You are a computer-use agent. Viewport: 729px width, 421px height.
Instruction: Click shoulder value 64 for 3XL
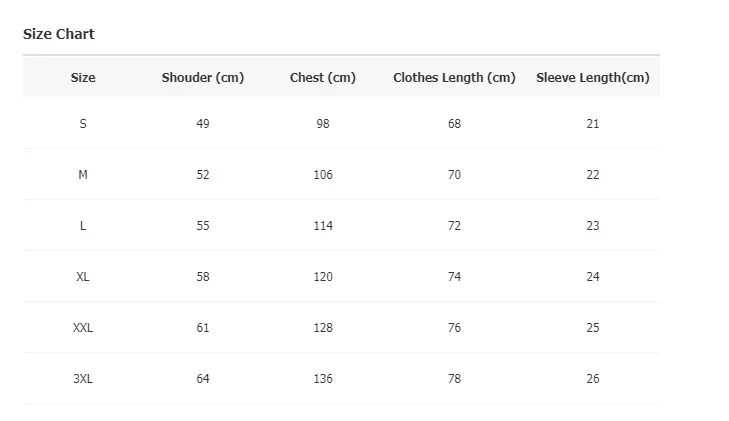pos(203,379)
